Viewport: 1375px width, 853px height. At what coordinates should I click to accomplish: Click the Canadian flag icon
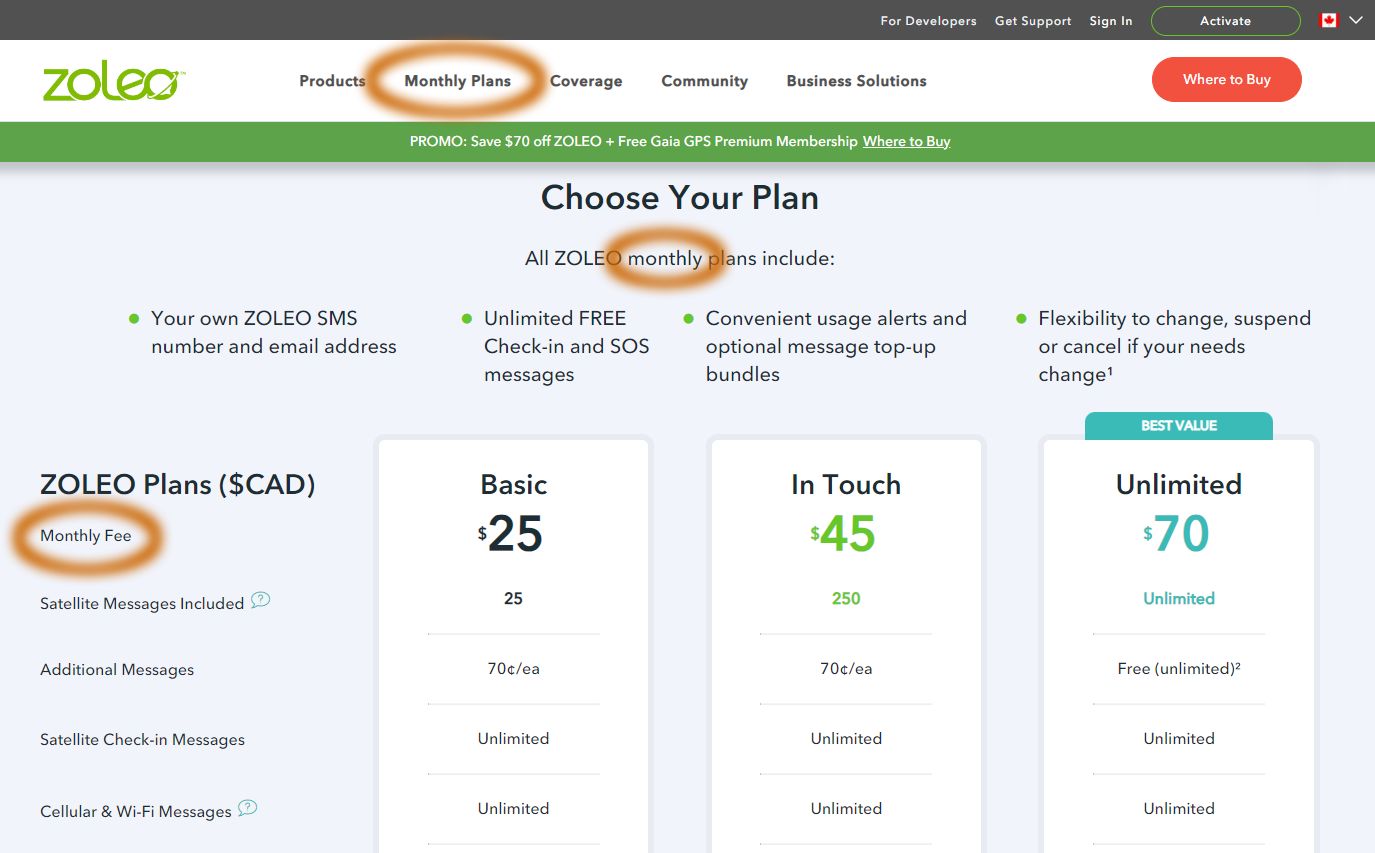pos(1329,20)
